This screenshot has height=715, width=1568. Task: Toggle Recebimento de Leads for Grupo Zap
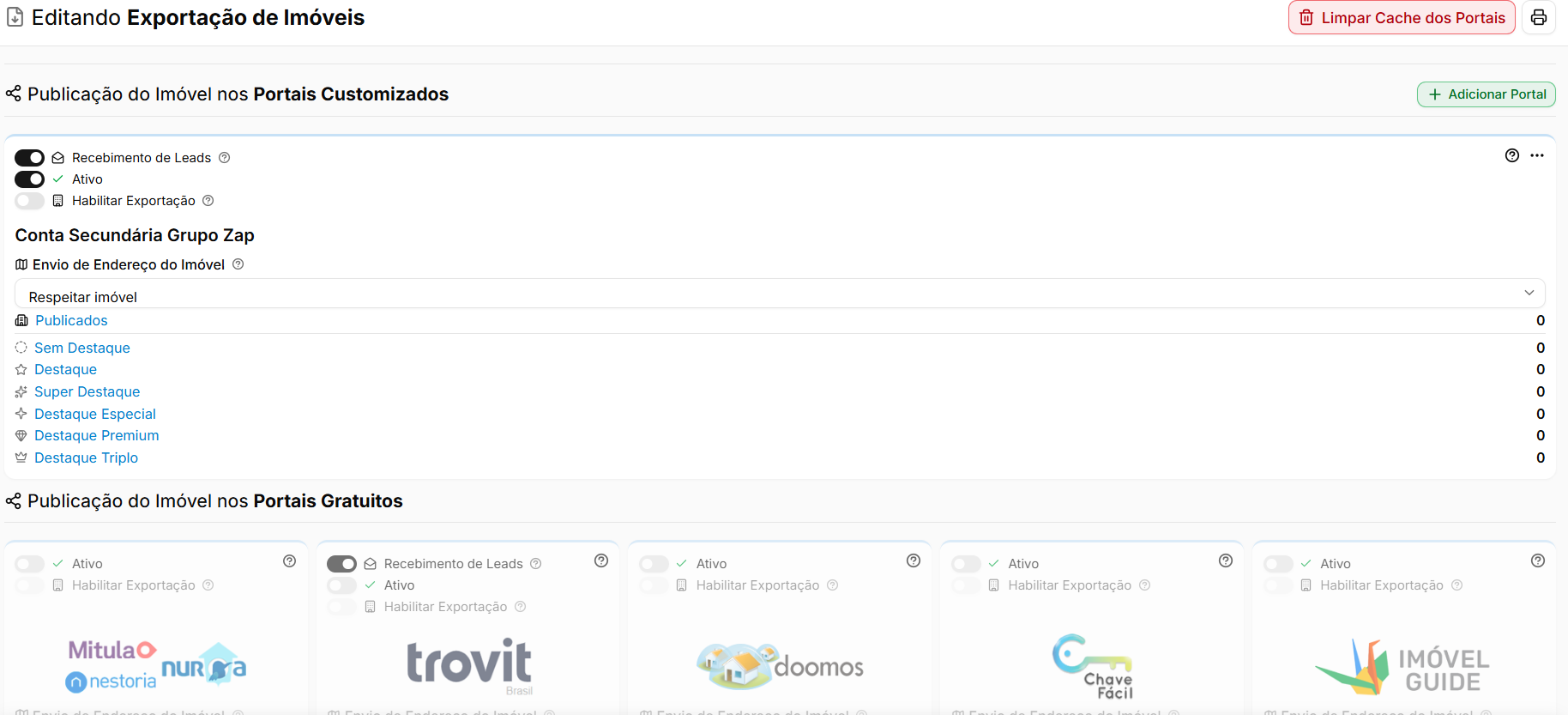(29, 158)
